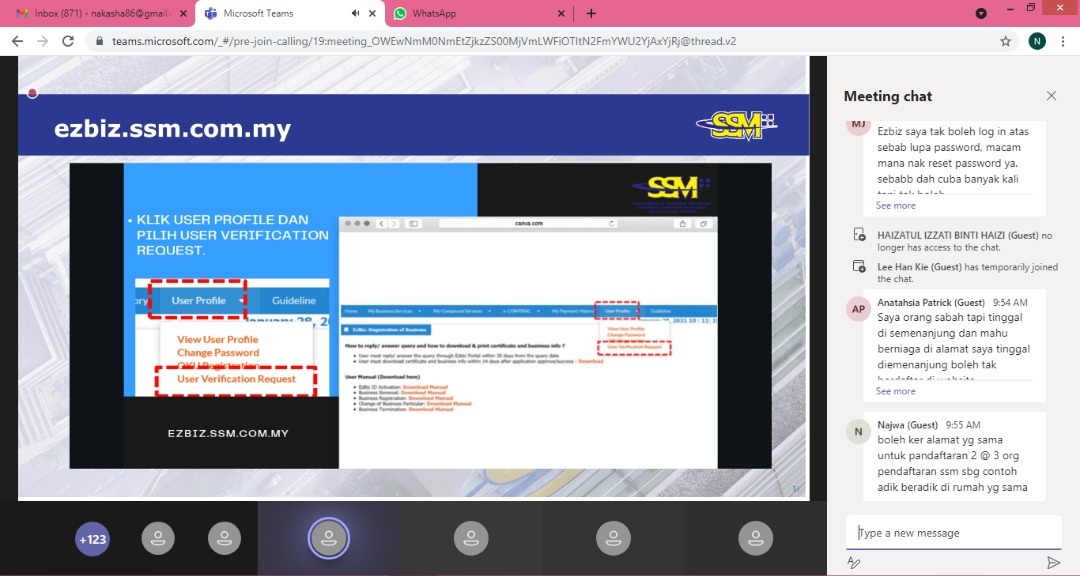Bookmark this page with the star icon

pos(1005,41)
